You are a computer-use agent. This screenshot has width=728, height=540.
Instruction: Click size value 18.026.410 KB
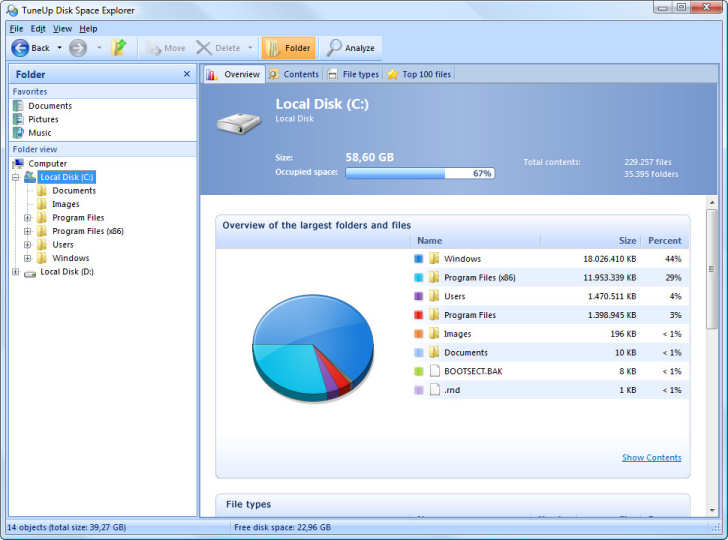[609, 259]
